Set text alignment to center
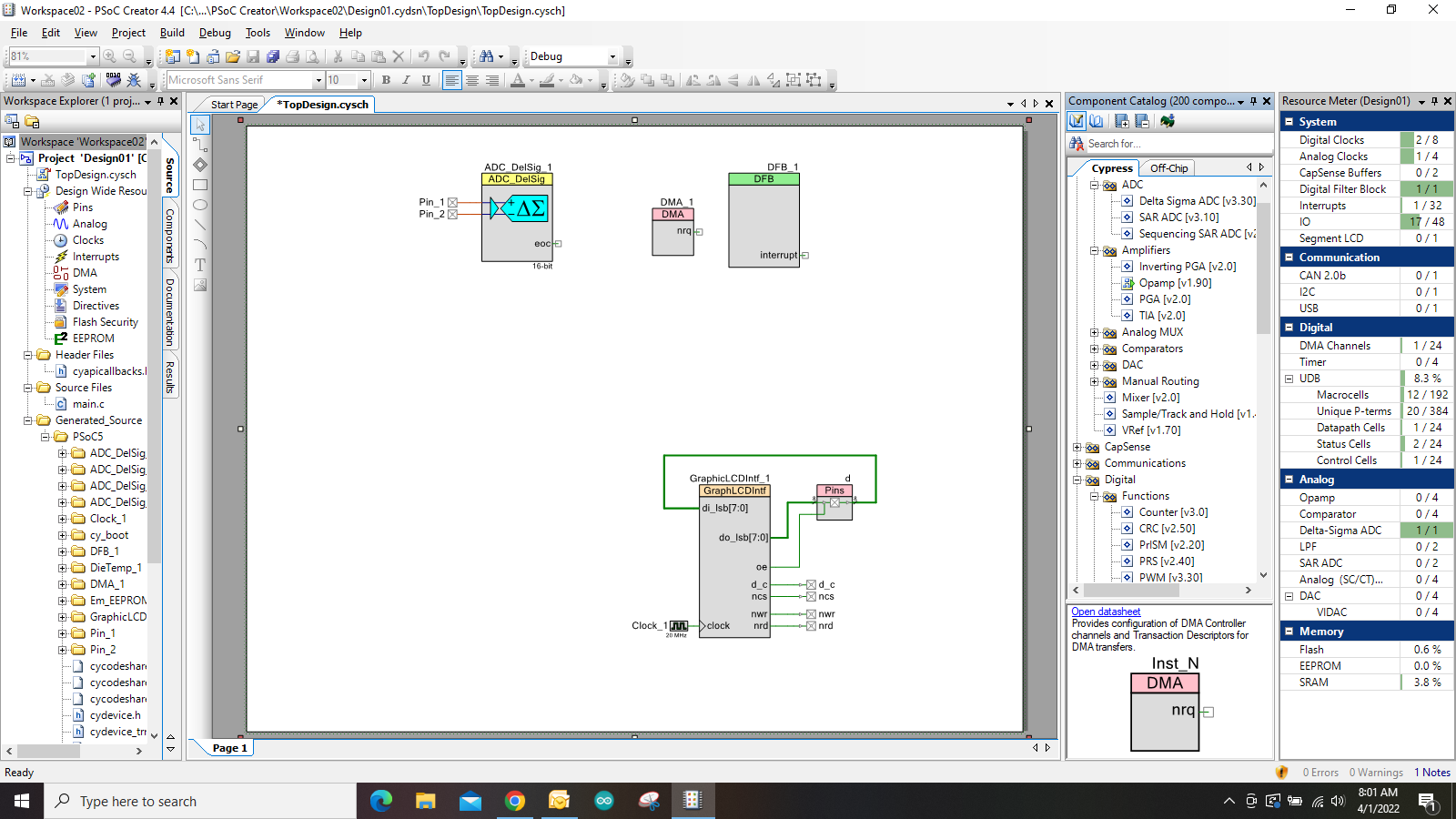The height and width of the screenshot is (819, 1456). point(472,80)
